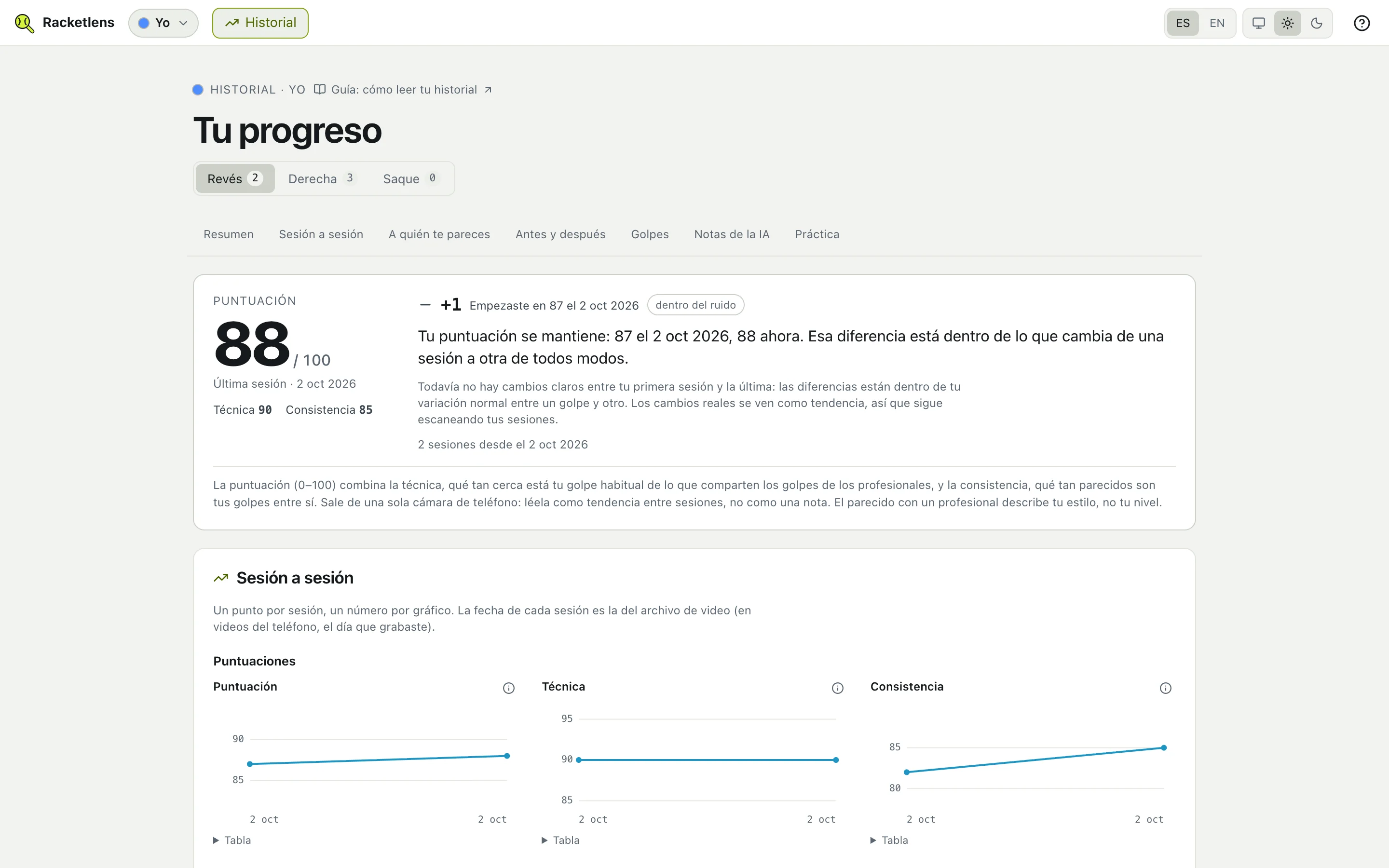Jump to Notas de la IA
The width and height of the screenshot is (1389, 868).
coord(732,234)
